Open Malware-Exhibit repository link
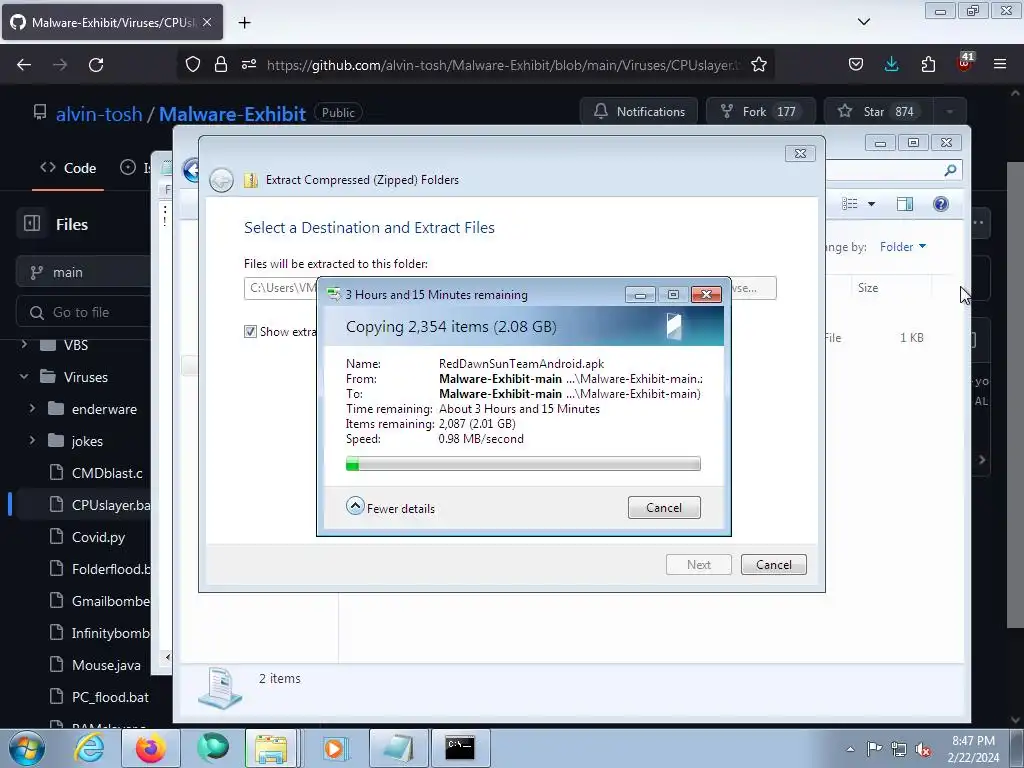The height and width of the screenshot is (768, 1024). [232, 114]
